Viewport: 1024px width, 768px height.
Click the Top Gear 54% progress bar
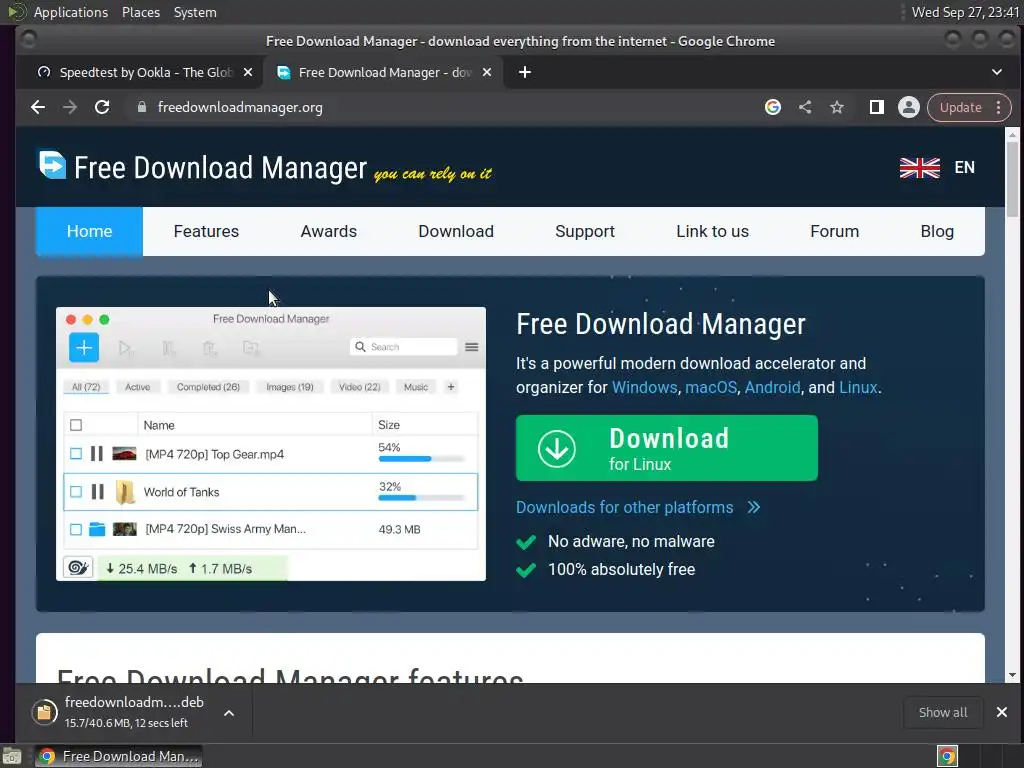coord(421,459)
